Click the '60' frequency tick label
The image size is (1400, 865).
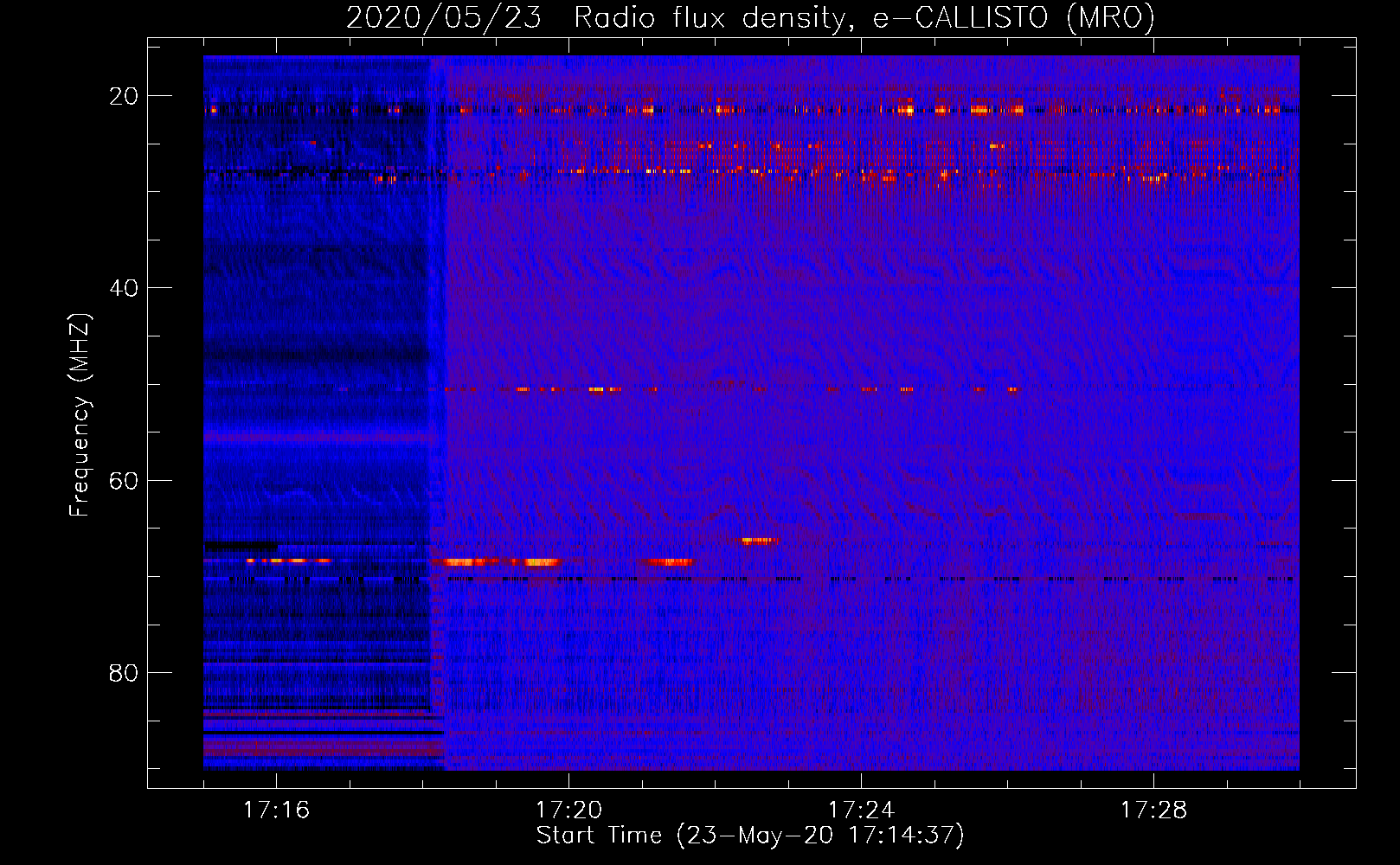[x=124, y=480]
